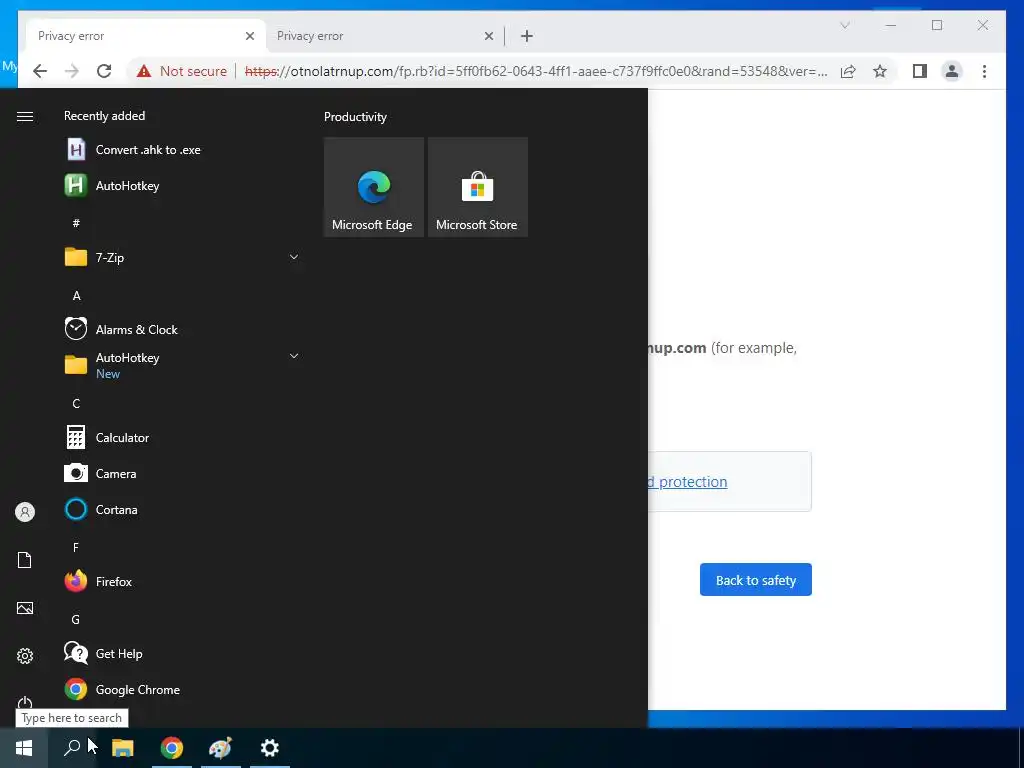Screen dimensions: 1024x768
Task: Expand the Start menu hamburger button
Action: (x=25, y=116)
